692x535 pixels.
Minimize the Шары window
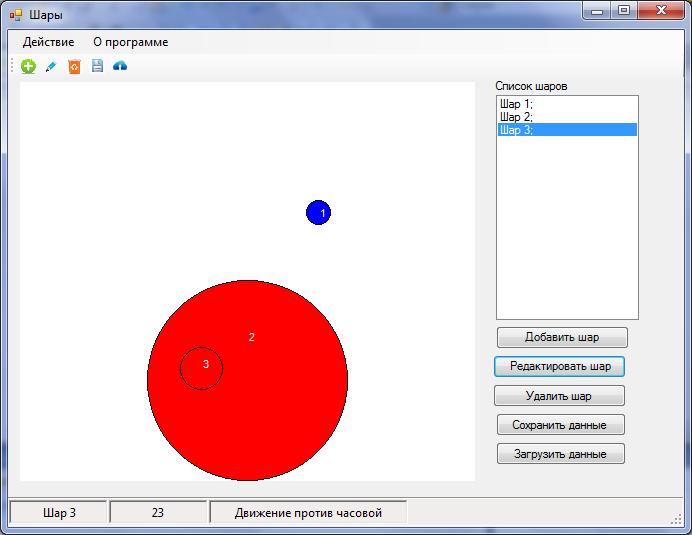597,11
